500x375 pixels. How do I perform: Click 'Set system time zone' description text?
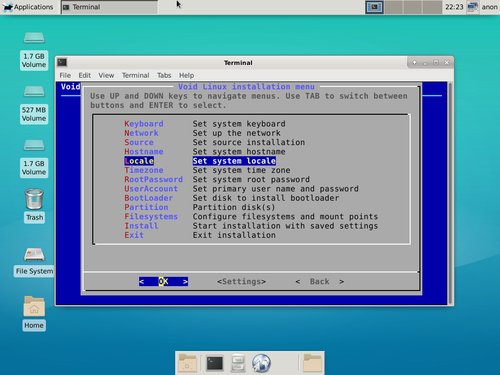click(241, 170)
